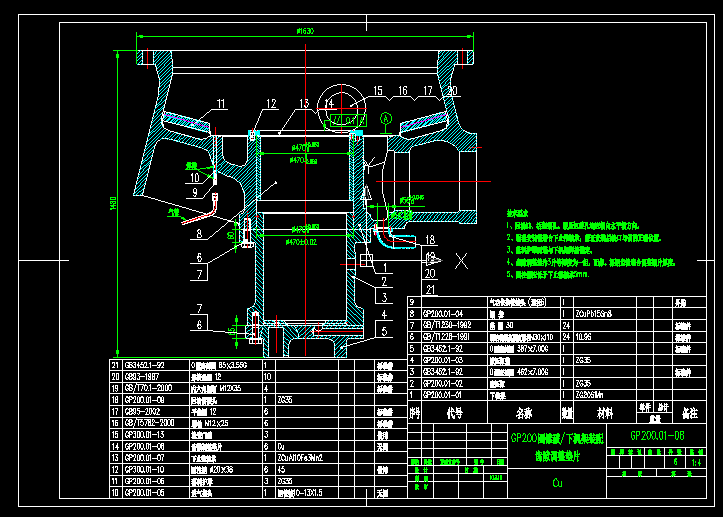Click code 'GB/T70.1-2000' in row 19

click(x=148, y=388)
